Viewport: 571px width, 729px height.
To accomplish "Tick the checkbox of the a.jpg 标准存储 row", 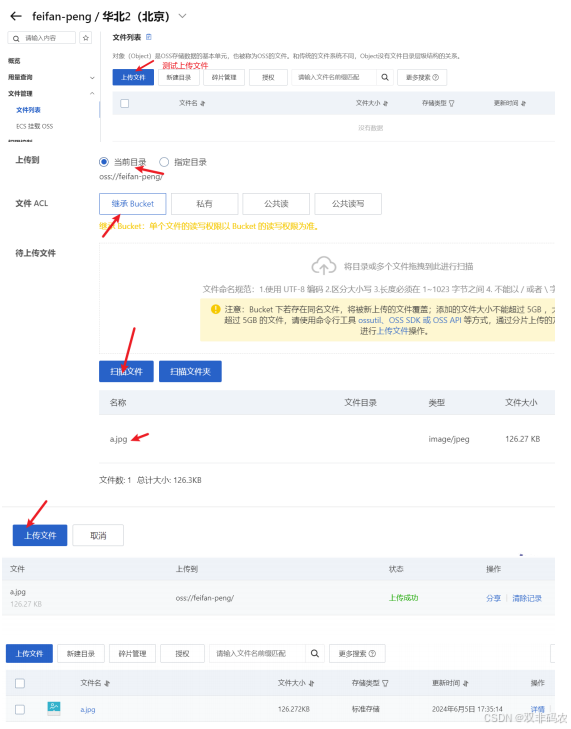I will tap(20, 709).
